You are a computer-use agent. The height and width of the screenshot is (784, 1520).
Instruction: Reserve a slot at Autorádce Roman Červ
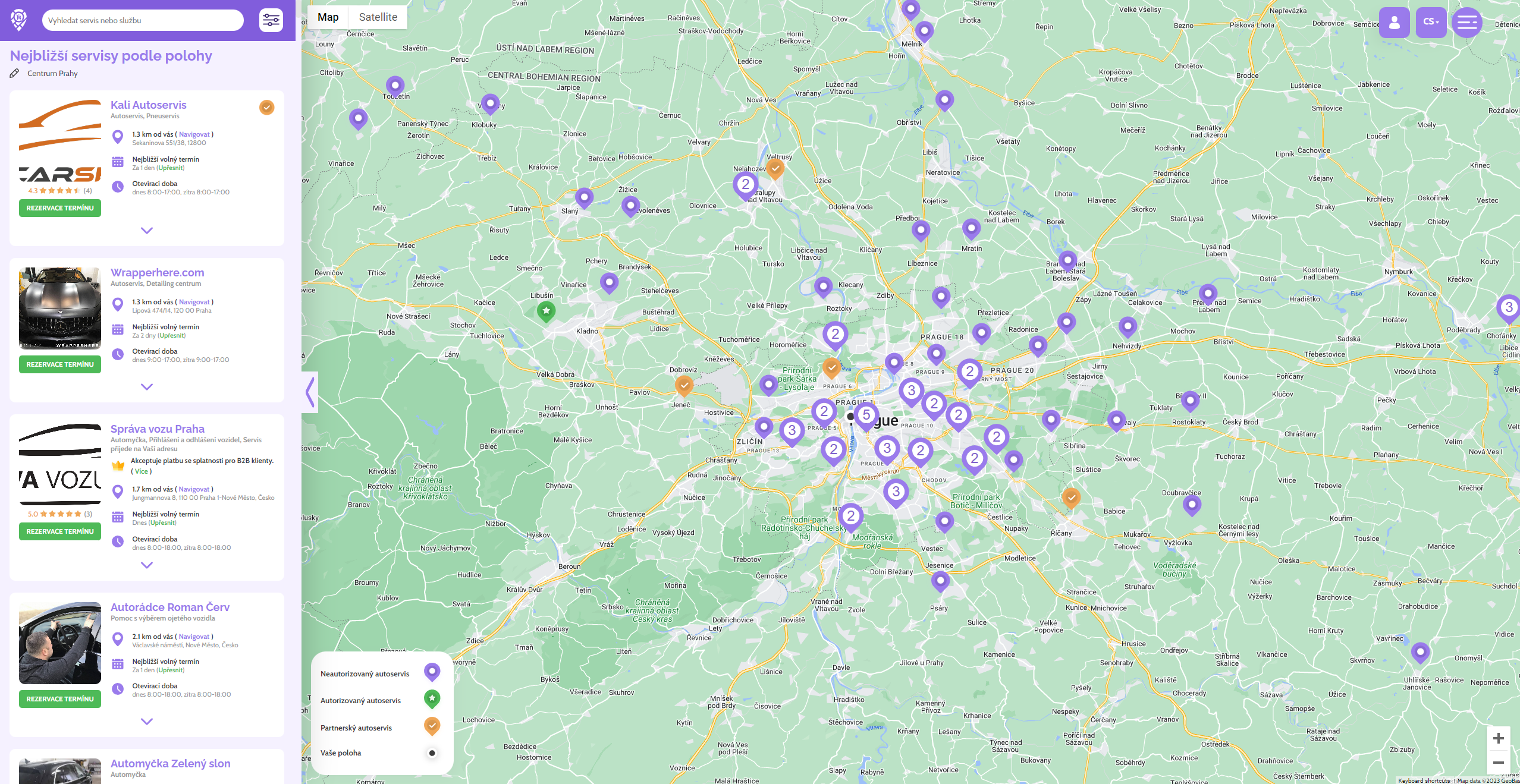tap(60, 699)
